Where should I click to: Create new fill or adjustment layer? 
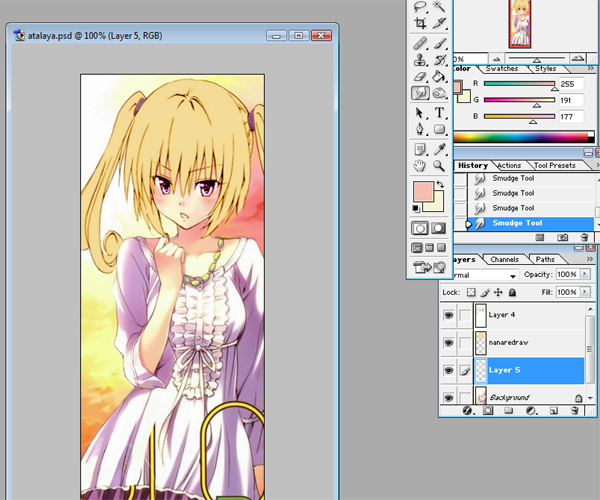tap(531, 411)
